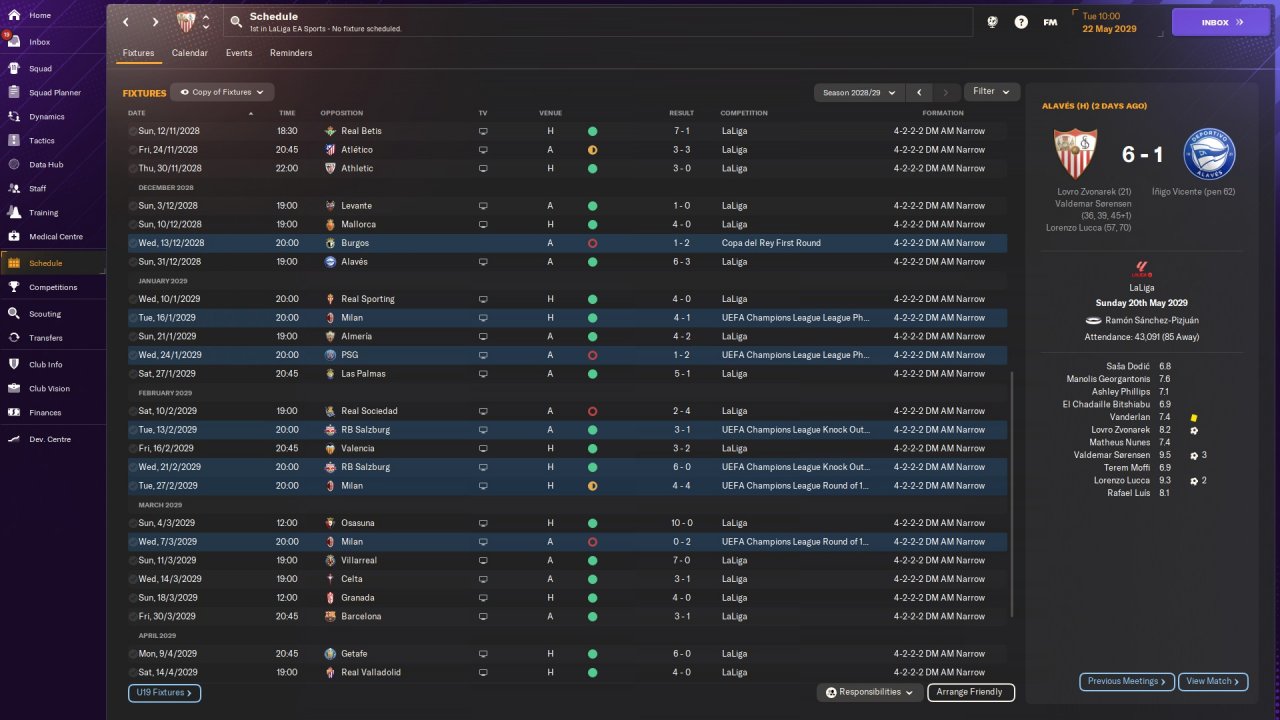Open the Medical Centre
Viewport: 1280px width, 720px height.
tap(55, 236)
